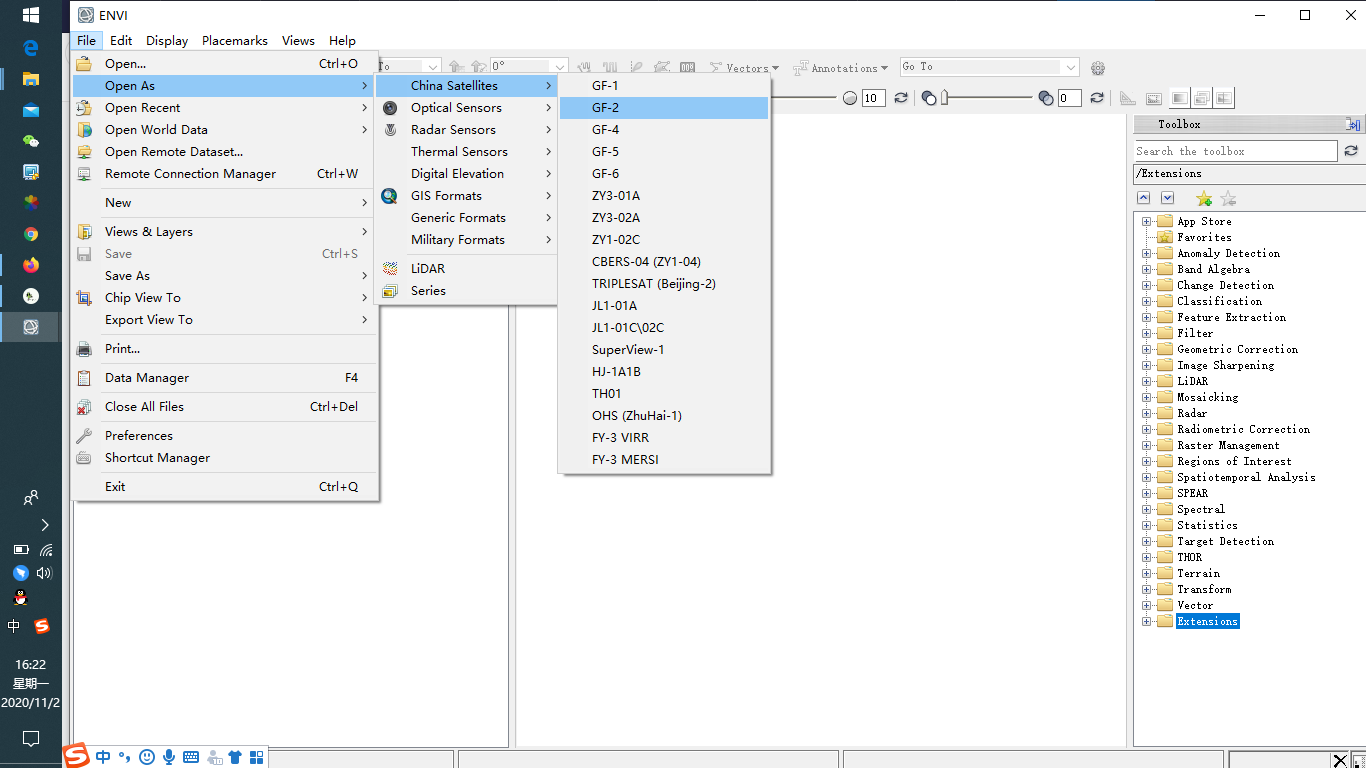Click the transparency icon left of the slider
The image size is (1366, 768).
[929, 97]
